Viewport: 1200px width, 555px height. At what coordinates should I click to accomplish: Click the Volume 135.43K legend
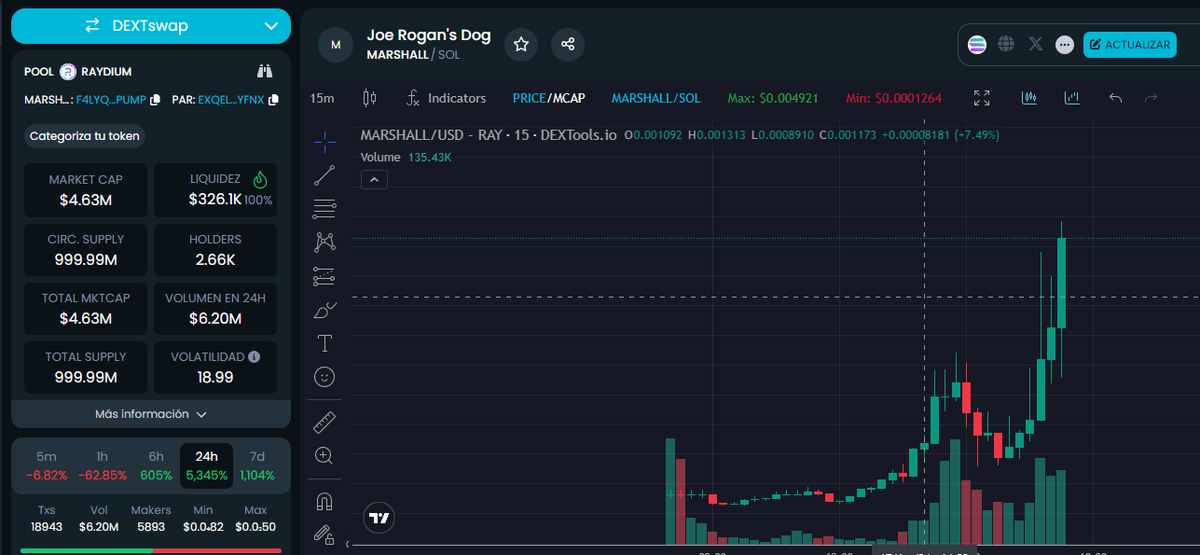[406, 157]
